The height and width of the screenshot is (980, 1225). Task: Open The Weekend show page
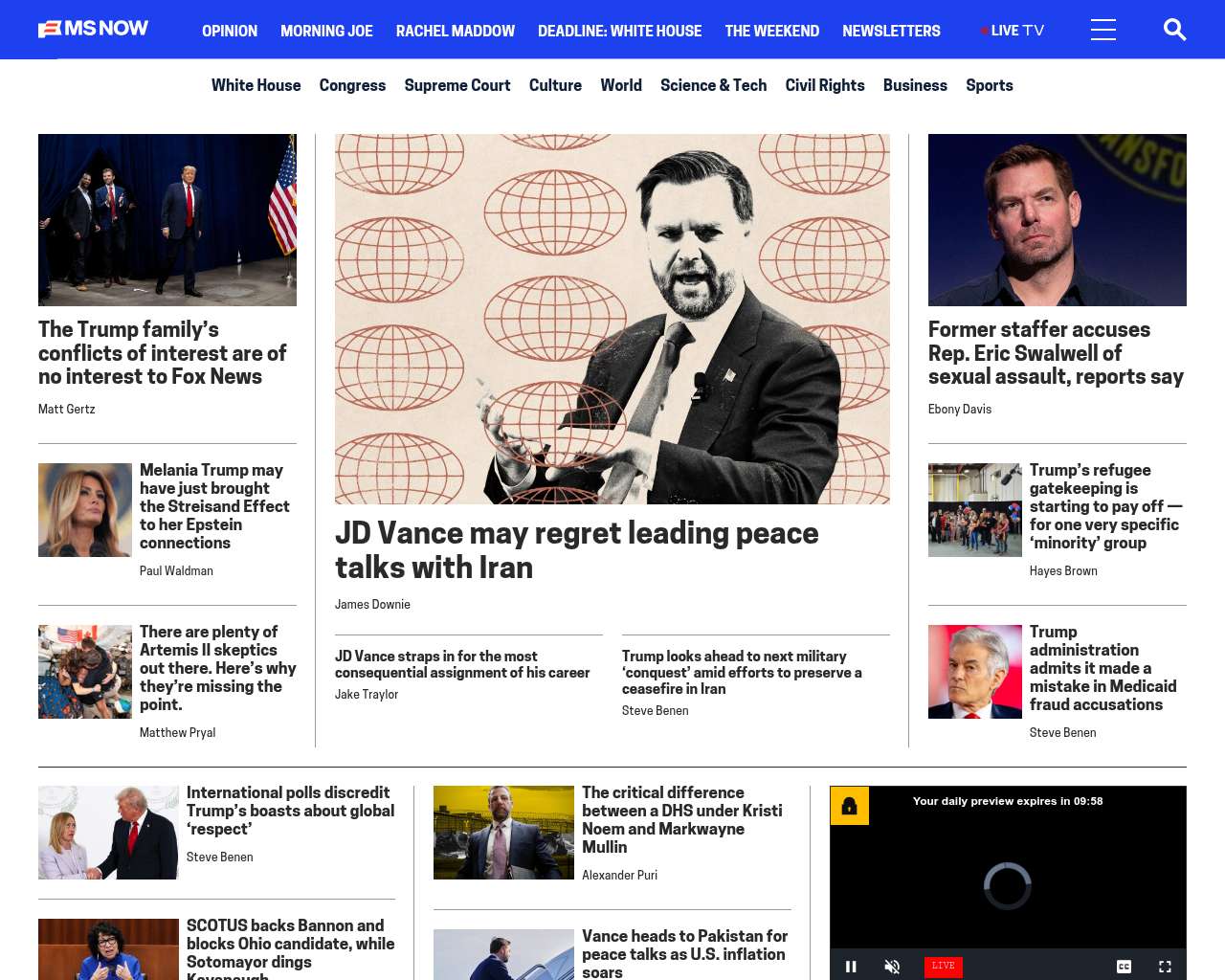click(x=772, y=31)
